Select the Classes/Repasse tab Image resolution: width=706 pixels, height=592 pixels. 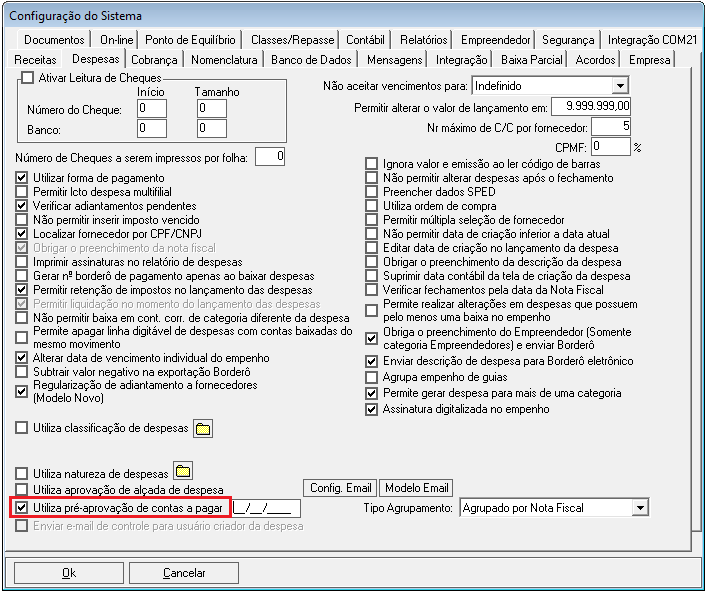(x=292, y=40)
